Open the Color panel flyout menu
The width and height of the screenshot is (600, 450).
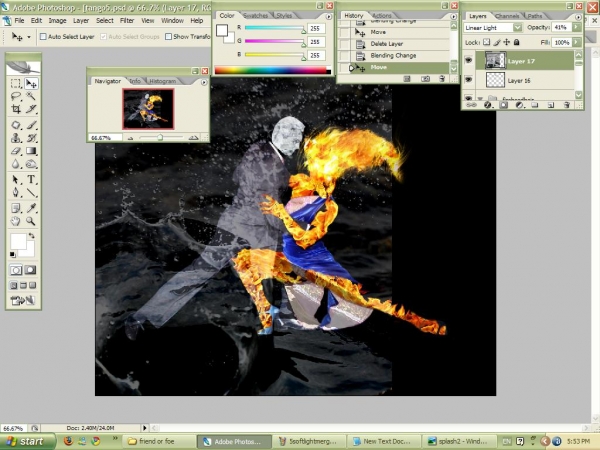point(328,17)
